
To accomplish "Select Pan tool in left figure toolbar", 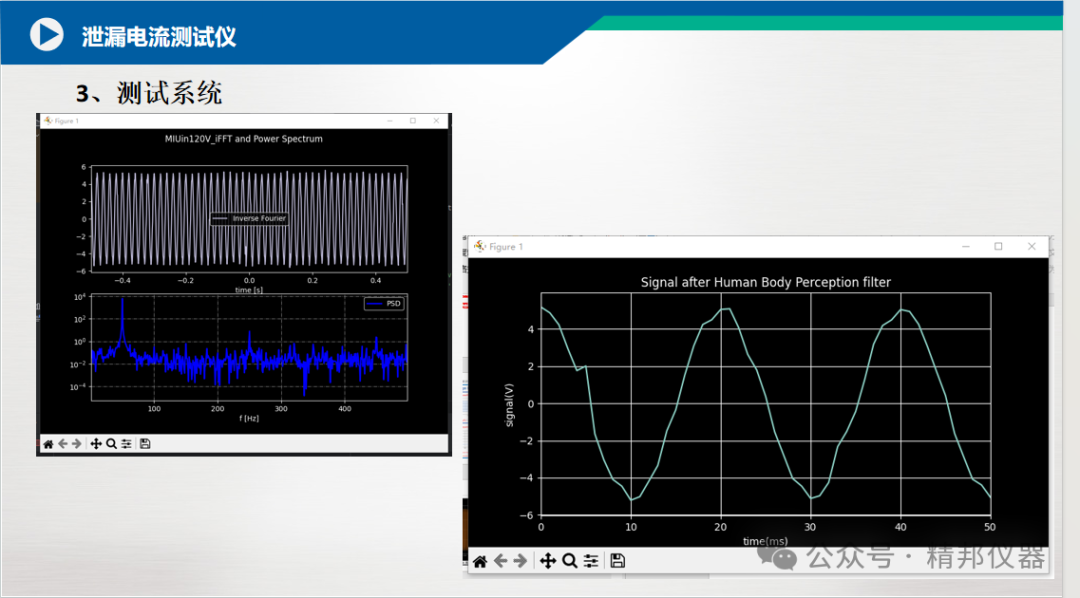I will coord(96,444).
